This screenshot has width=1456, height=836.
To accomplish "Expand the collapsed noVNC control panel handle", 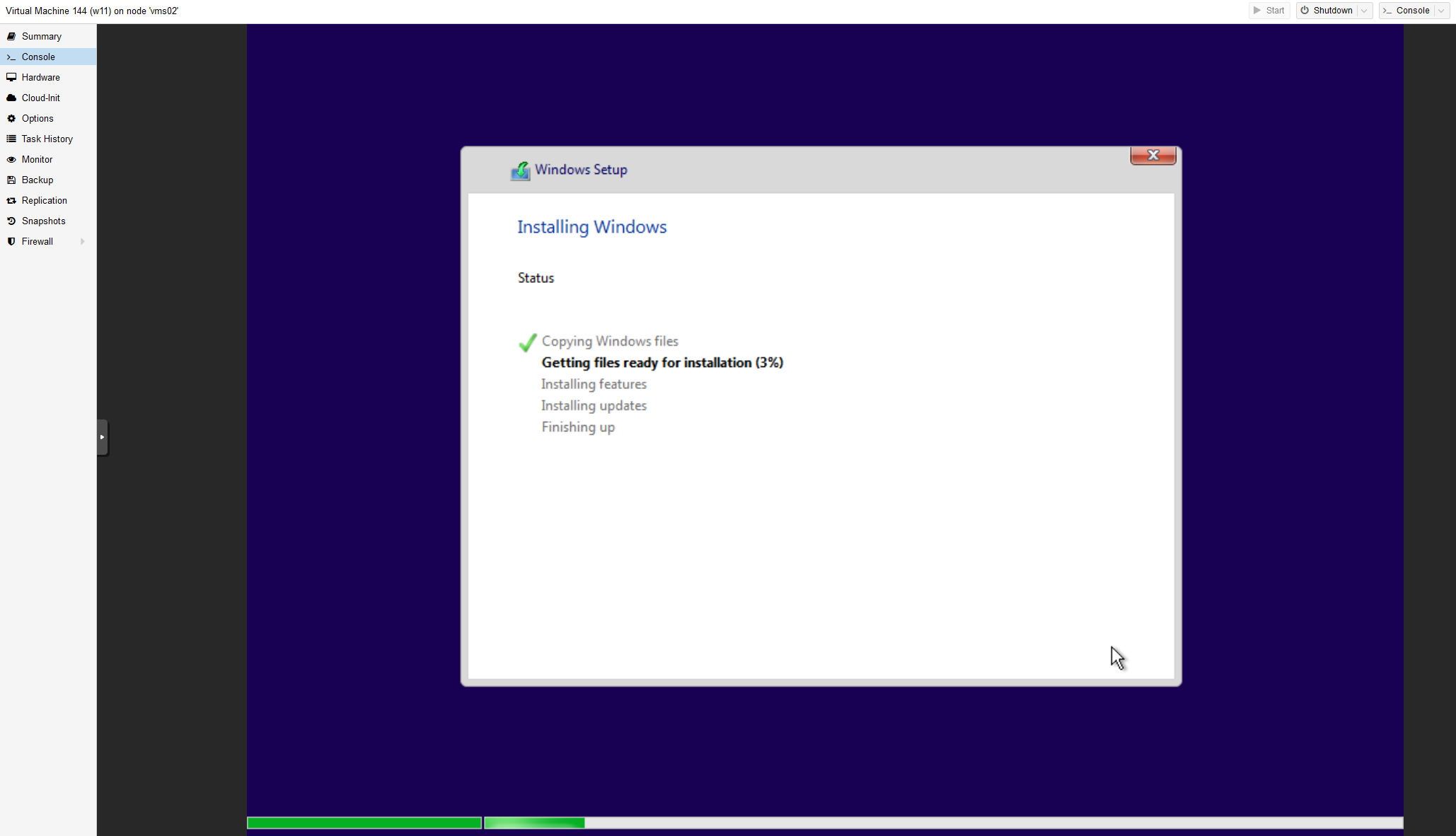I will [103, 437].
